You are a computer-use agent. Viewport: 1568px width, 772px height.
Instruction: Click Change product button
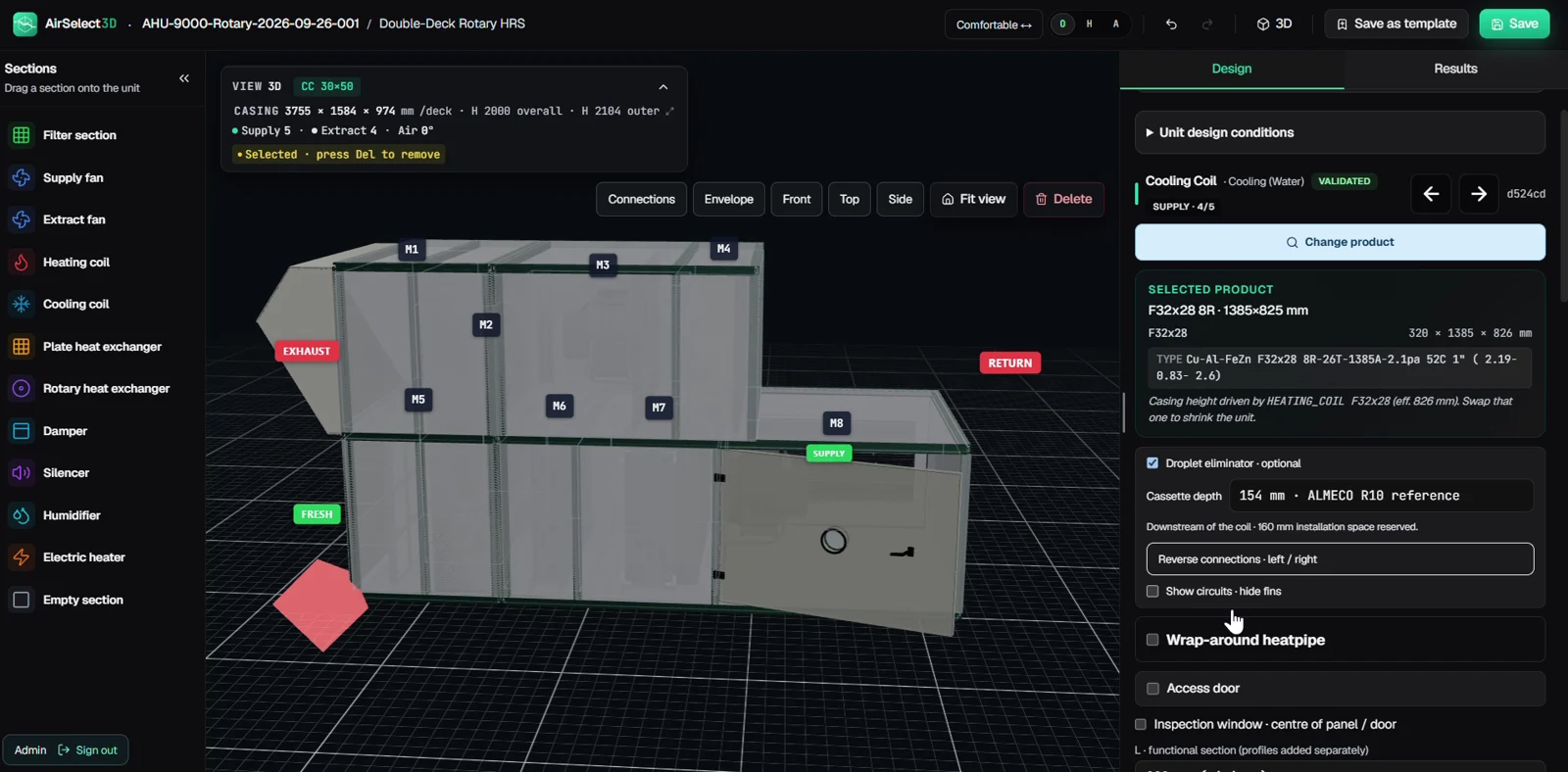[x=1340, y=242]
